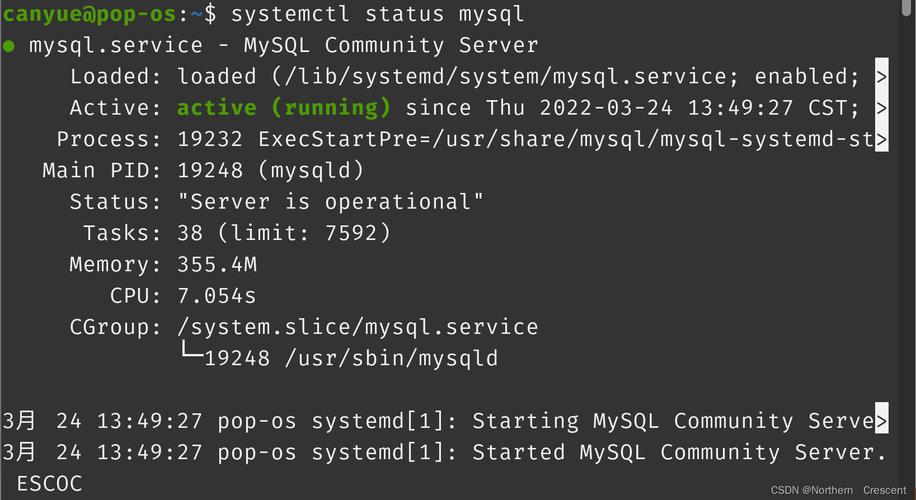Click the truncation arrow on the Process line

(x=881, y=140)
